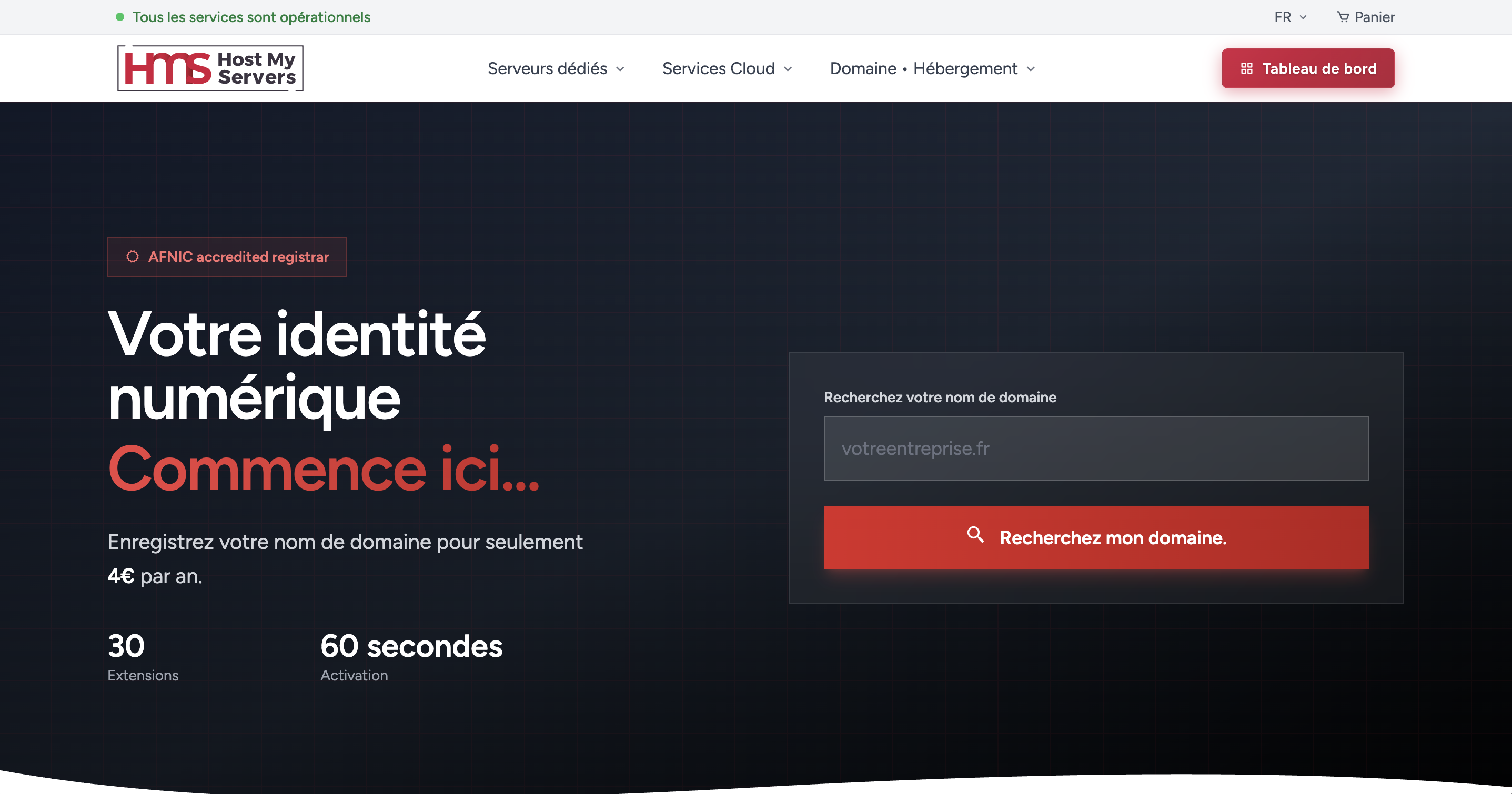Click the green service status dot
This screenshot has width=1512, height=794.
pos(120,17)
